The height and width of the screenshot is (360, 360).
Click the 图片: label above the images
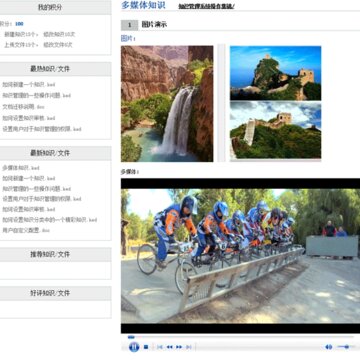tap(128, 39)
